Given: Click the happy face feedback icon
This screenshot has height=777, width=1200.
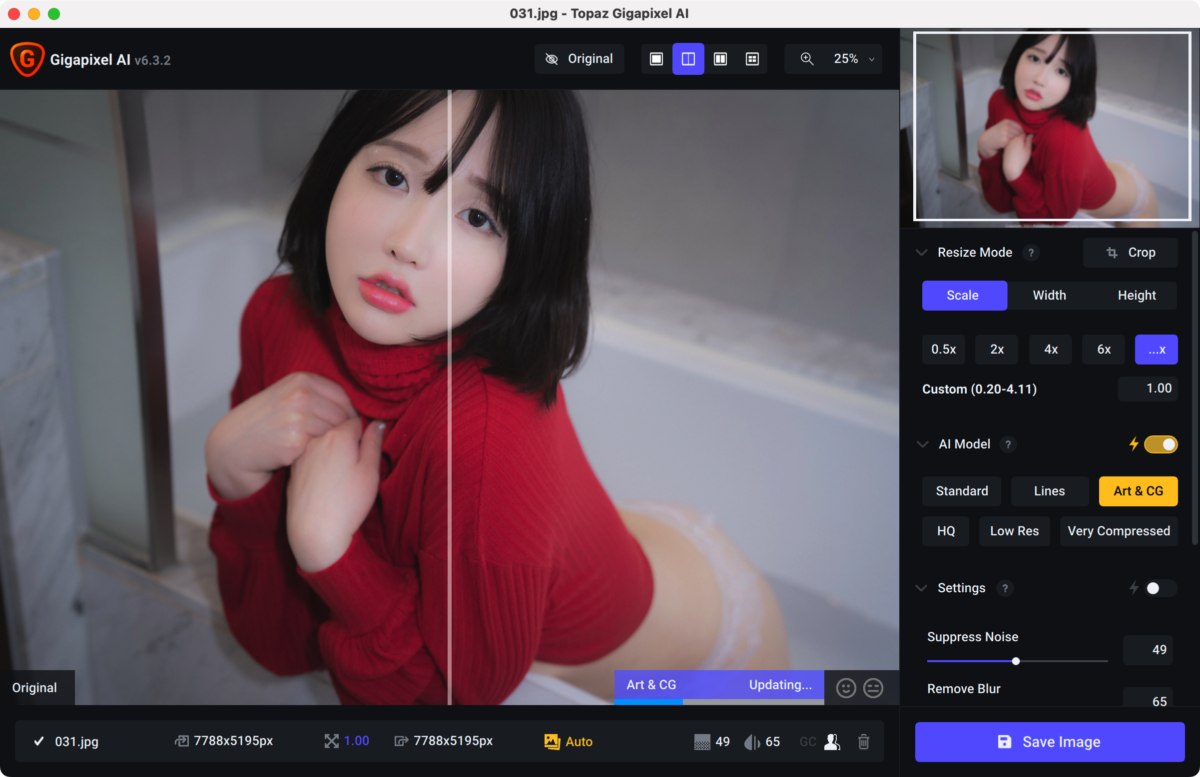Looking at the screenshot, I should coord(846,688).
